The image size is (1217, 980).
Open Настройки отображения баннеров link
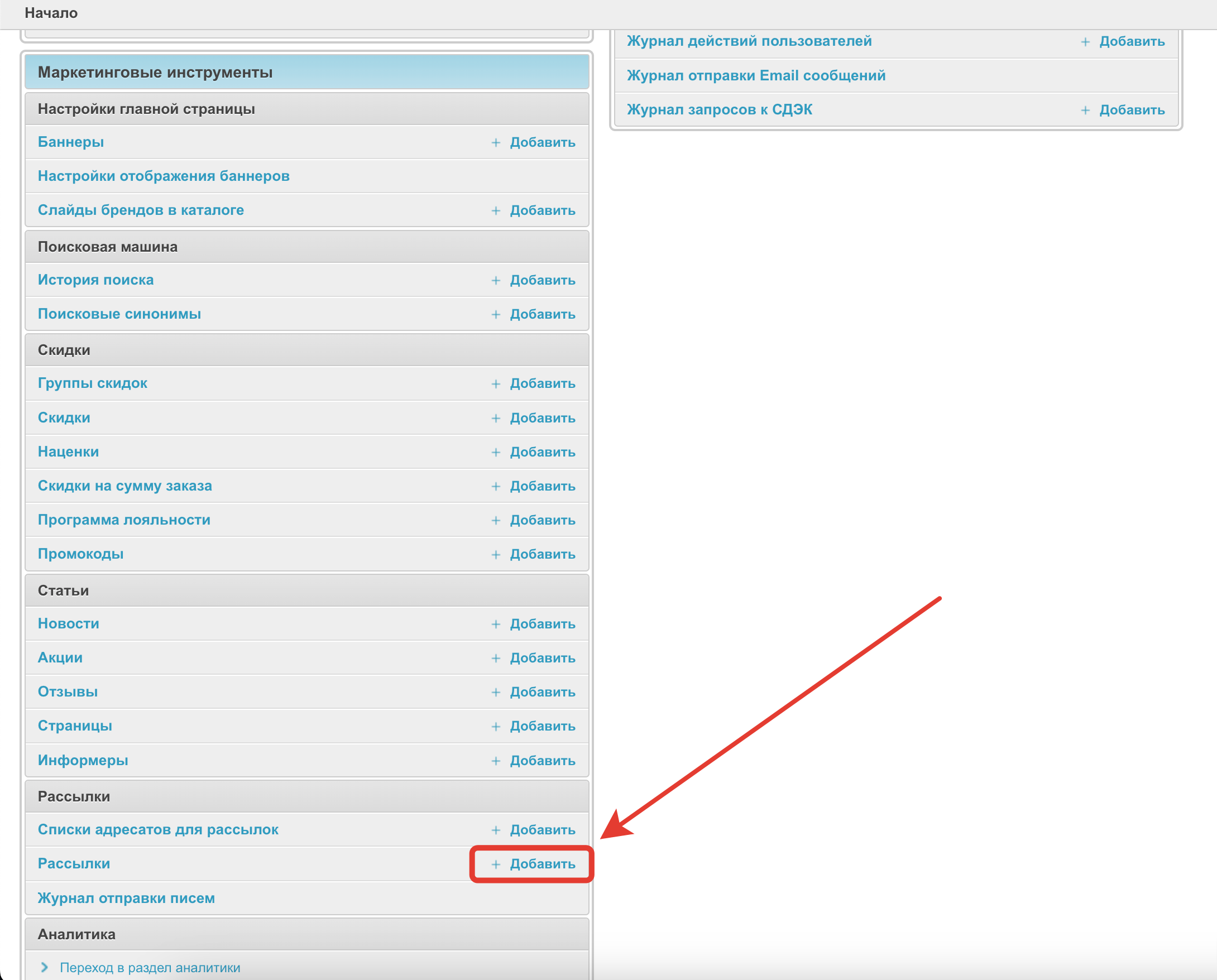point(163,176)
